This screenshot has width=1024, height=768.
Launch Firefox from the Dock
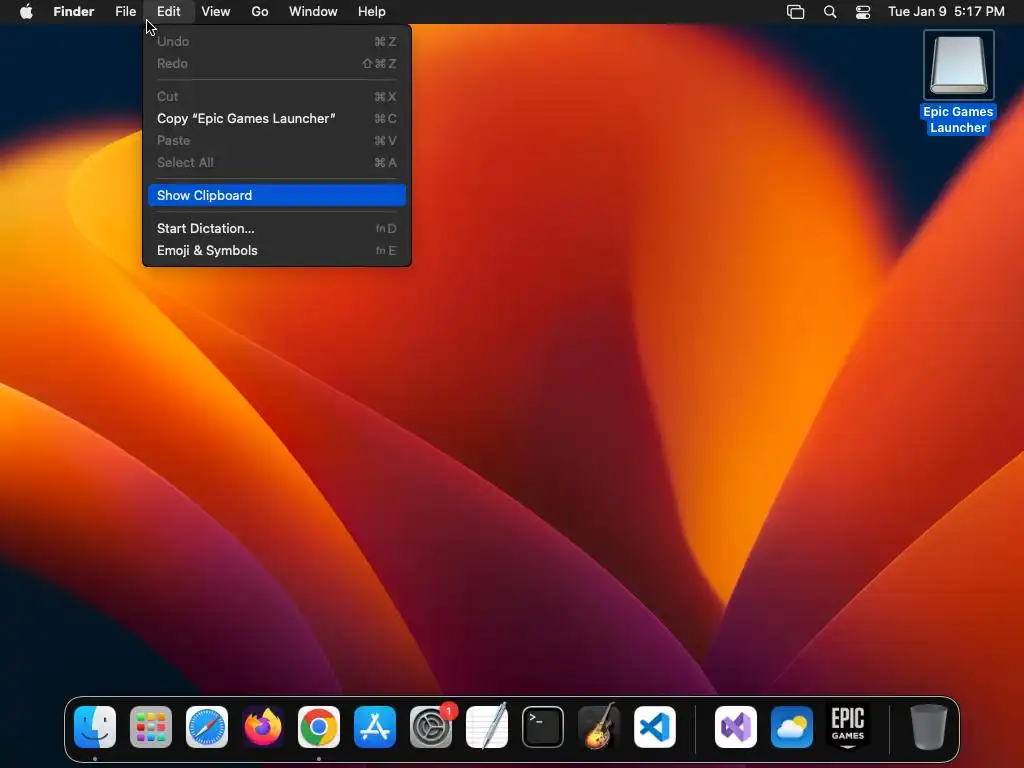tap(263, 727)
